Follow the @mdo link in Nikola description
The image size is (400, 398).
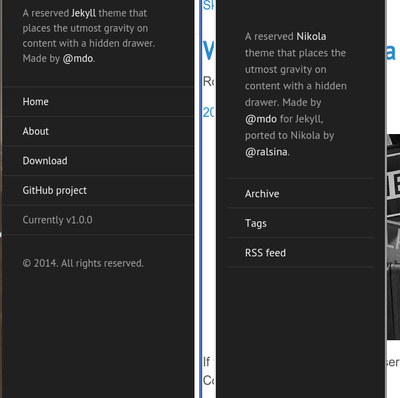(261, 119)
